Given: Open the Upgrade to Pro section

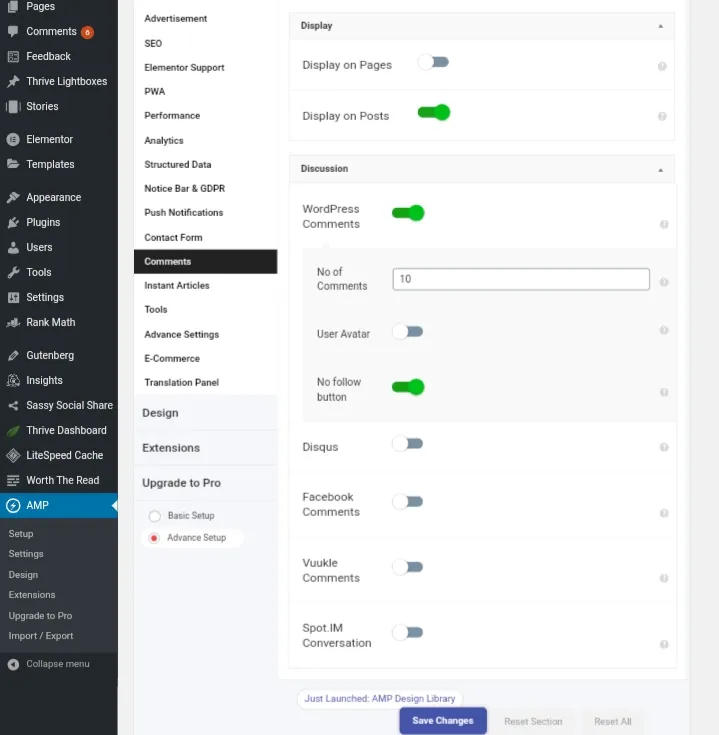Looking at the screenshot, I should click(205, 483).
